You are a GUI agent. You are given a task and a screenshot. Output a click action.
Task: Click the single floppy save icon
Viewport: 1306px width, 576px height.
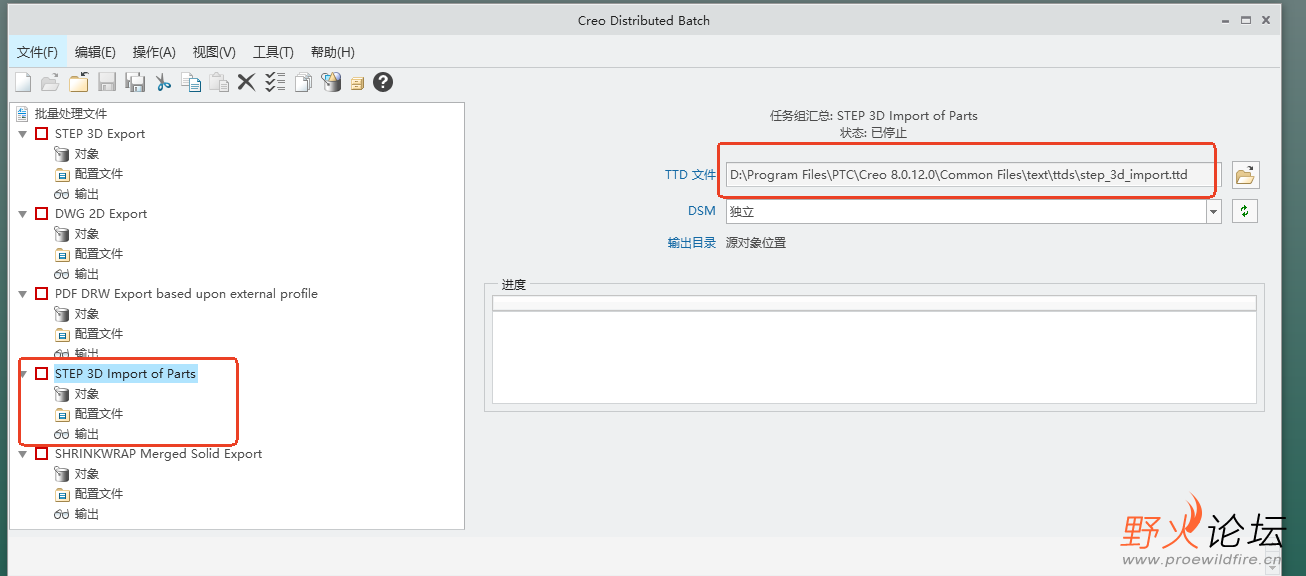(x=107, y=82)
